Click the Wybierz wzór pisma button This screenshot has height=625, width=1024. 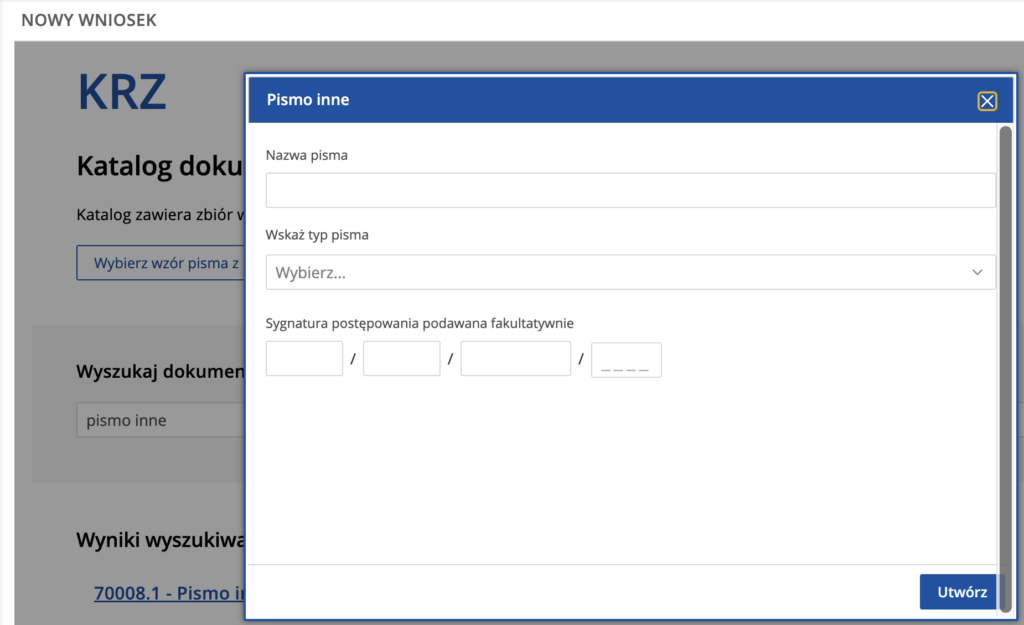160,263
